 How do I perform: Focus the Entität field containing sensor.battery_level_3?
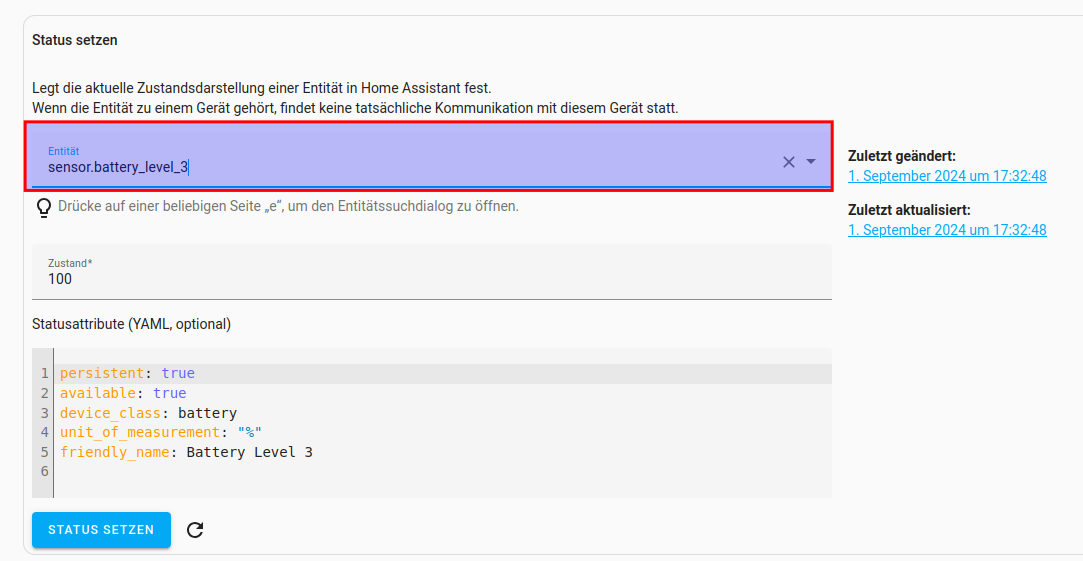(x=400, y=165)
